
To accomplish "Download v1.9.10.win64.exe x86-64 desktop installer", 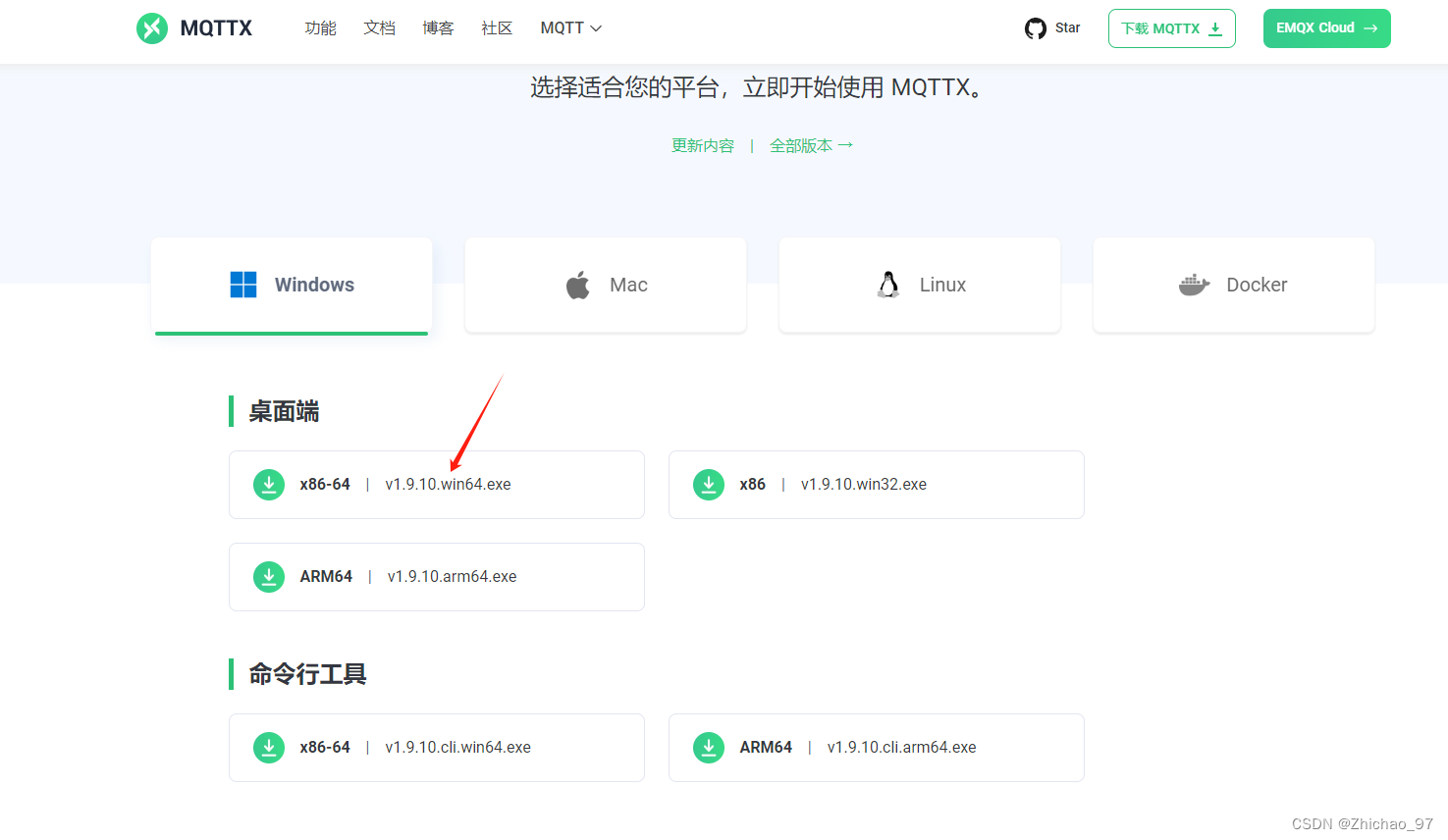I will coord(437,485).
